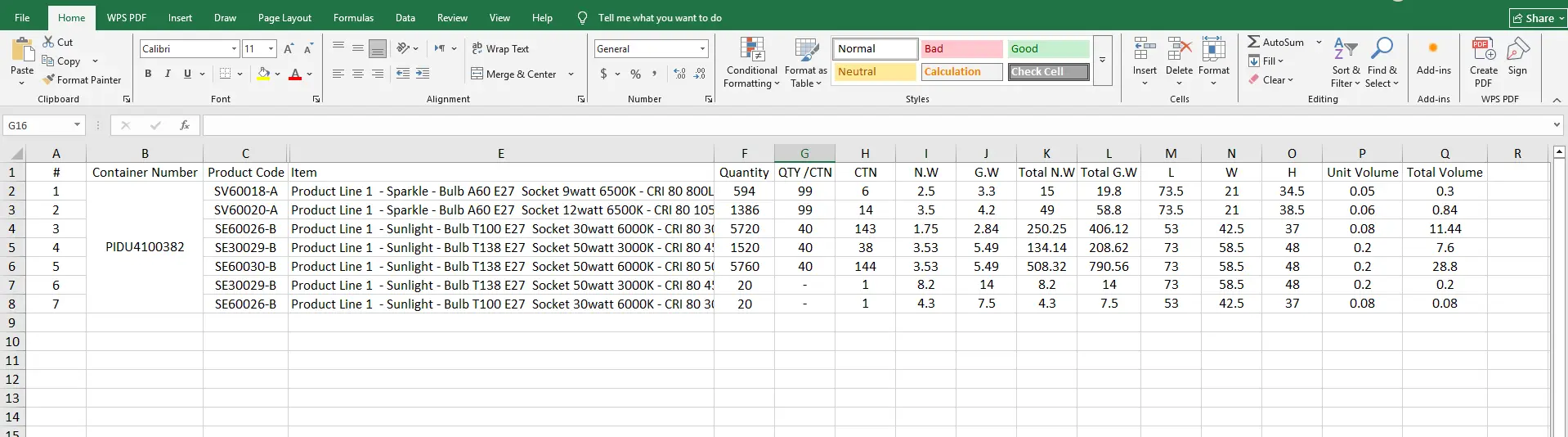Click the Conditional Formatting icon

(x=751, y=50)
